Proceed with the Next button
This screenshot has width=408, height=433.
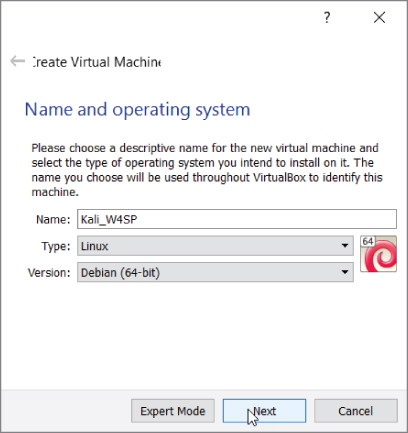pos(264,411)
